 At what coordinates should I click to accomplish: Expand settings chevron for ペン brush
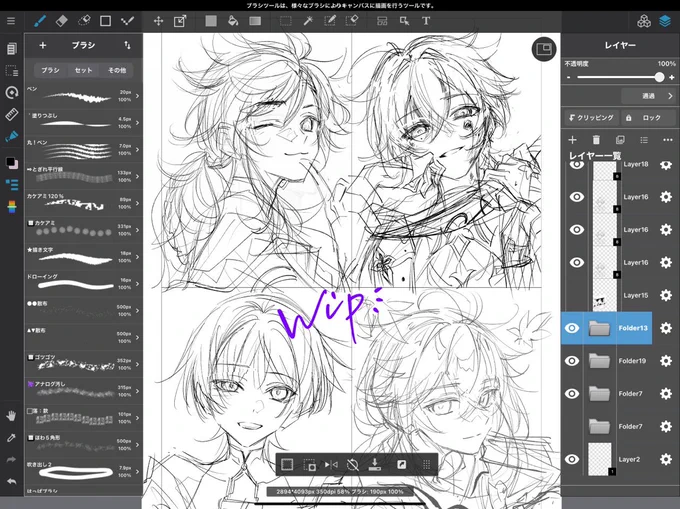click(137, 96)
